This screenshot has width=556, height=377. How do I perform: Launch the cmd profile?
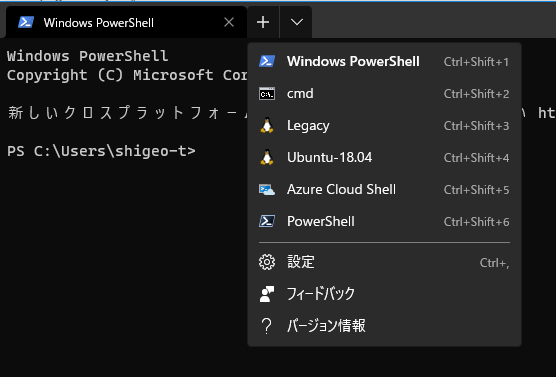384,94
